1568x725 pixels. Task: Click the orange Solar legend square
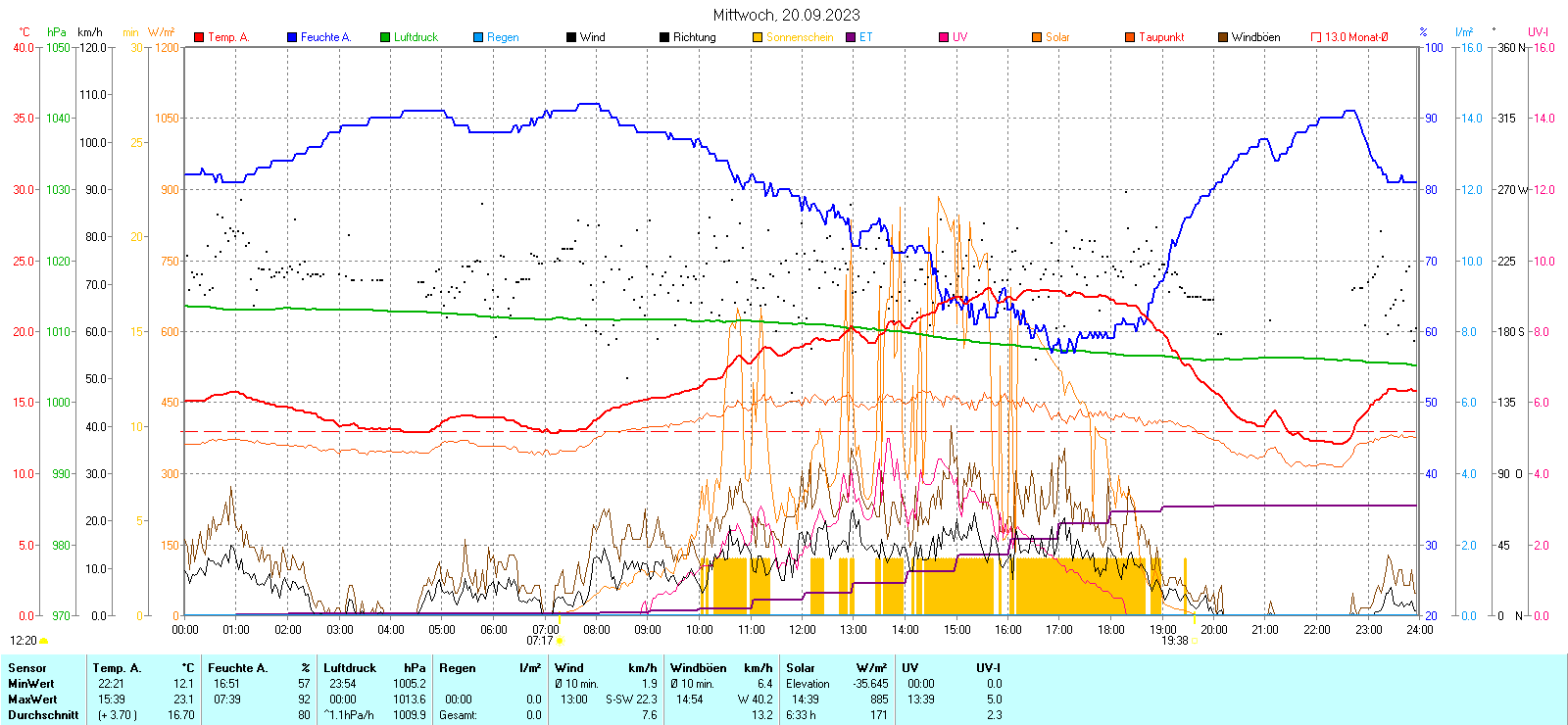pos(1037,37)
